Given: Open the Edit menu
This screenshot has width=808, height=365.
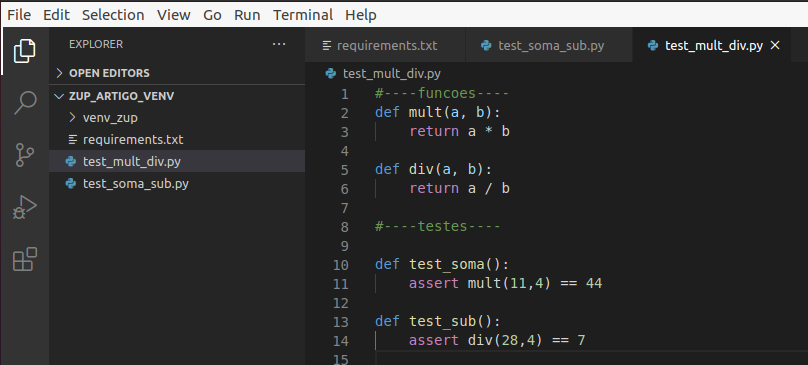Looking at the screenshot, I should (x=56, y=15).
